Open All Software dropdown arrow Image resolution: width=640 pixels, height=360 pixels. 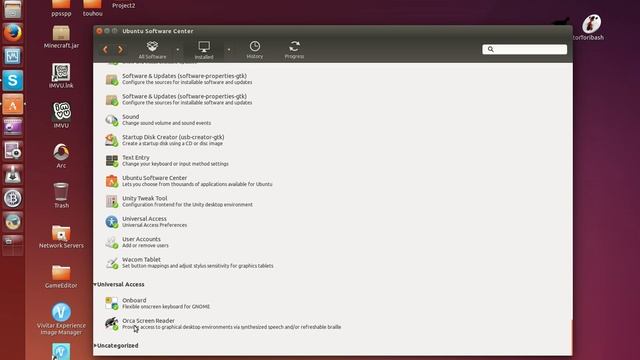pyautogui.click(x=178, y=50)
